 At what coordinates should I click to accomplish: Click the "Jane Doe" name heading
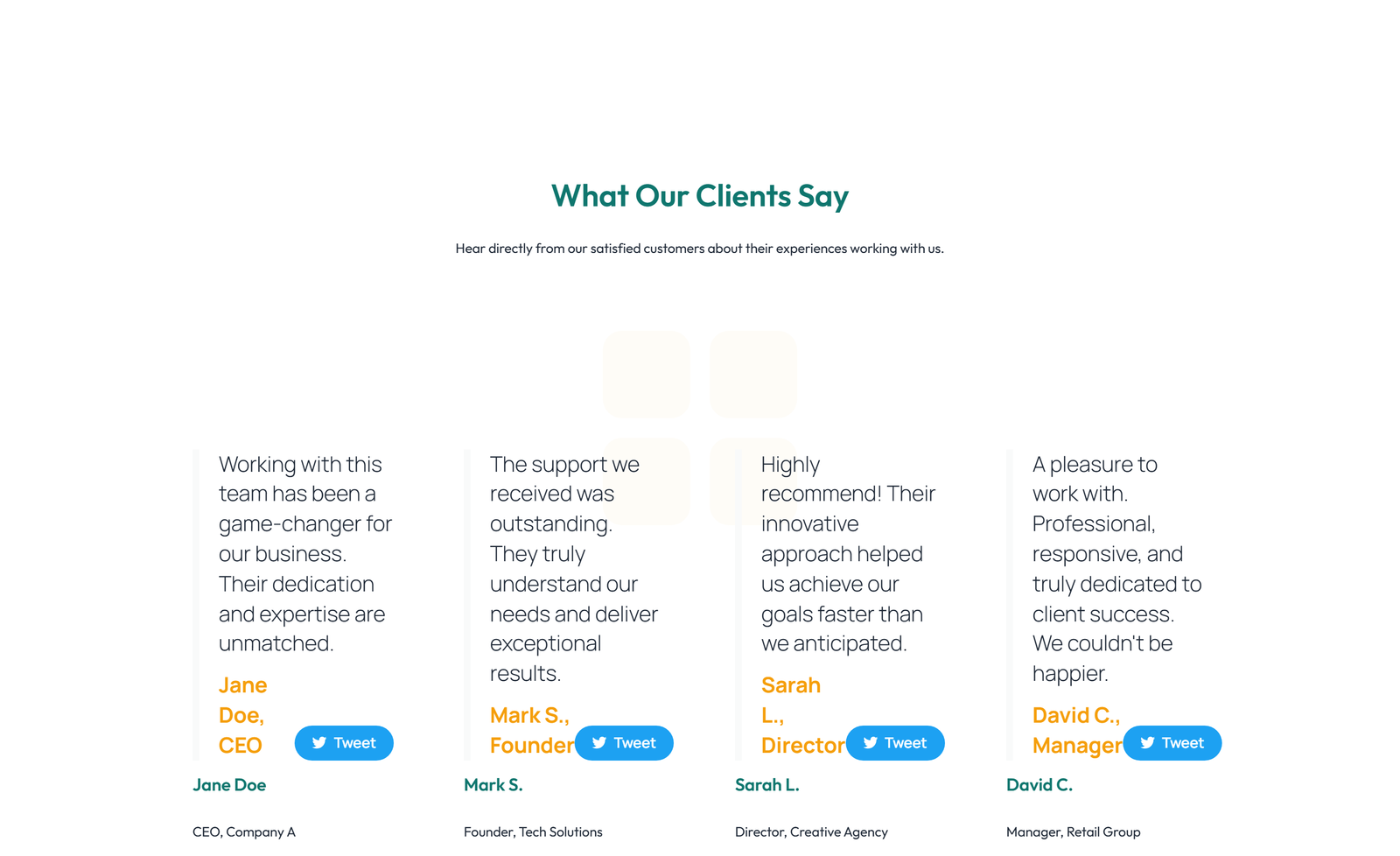(229, 785)
